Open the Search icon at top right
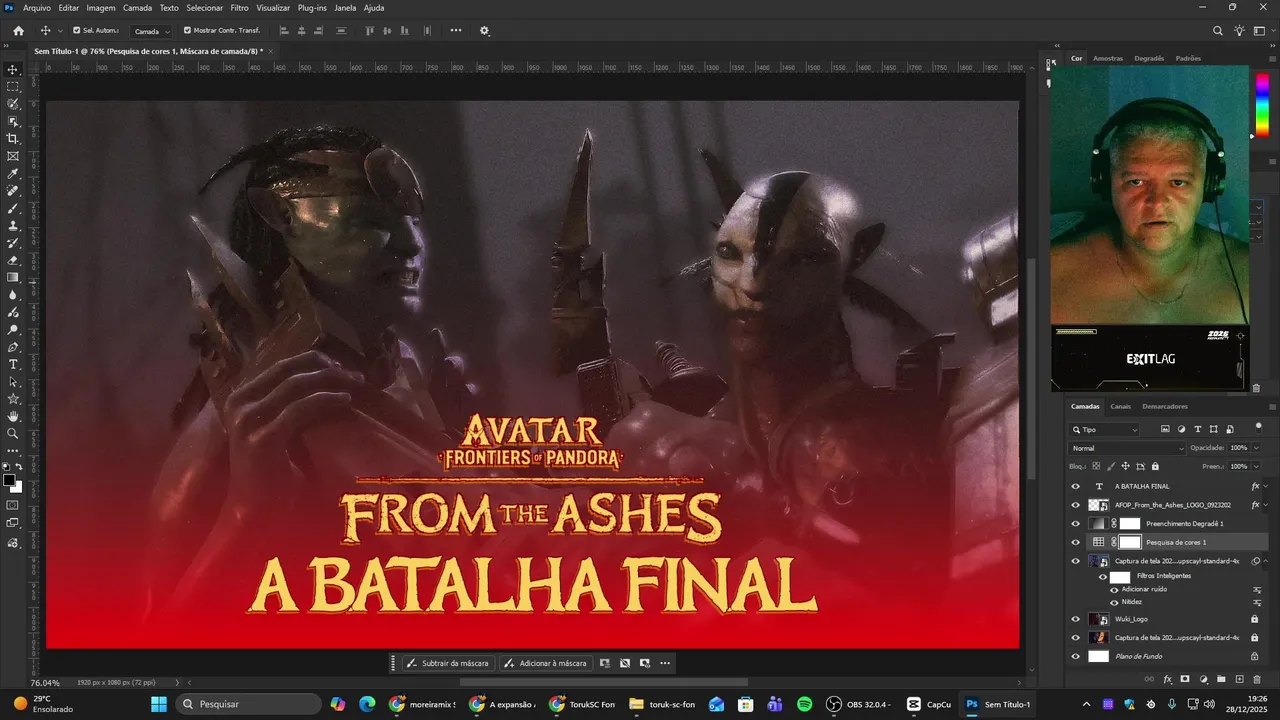The image size is (1280, 720). (1217, 31)
